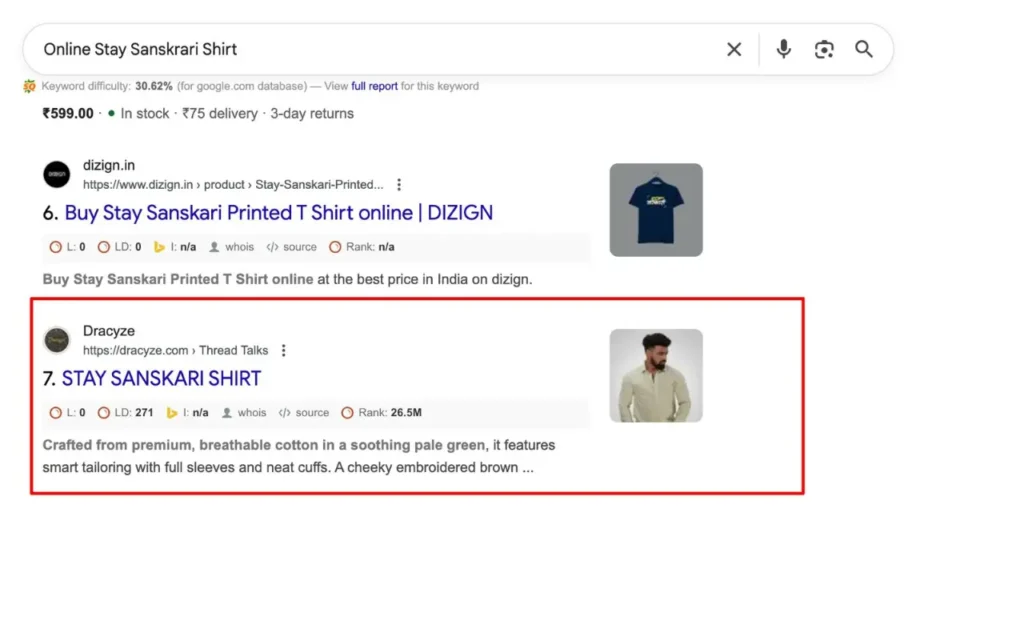Open more options for dizign.in result
This screenshot has width=1024, height=637.
(399, 185)
